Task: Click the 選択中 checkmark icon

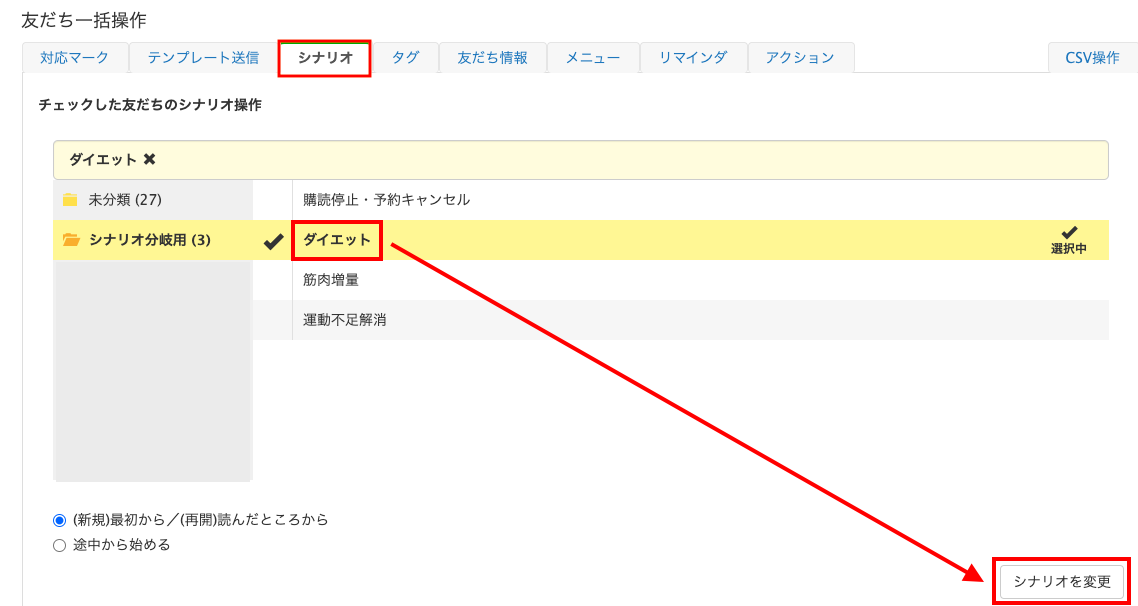Action: [1068, 233]
